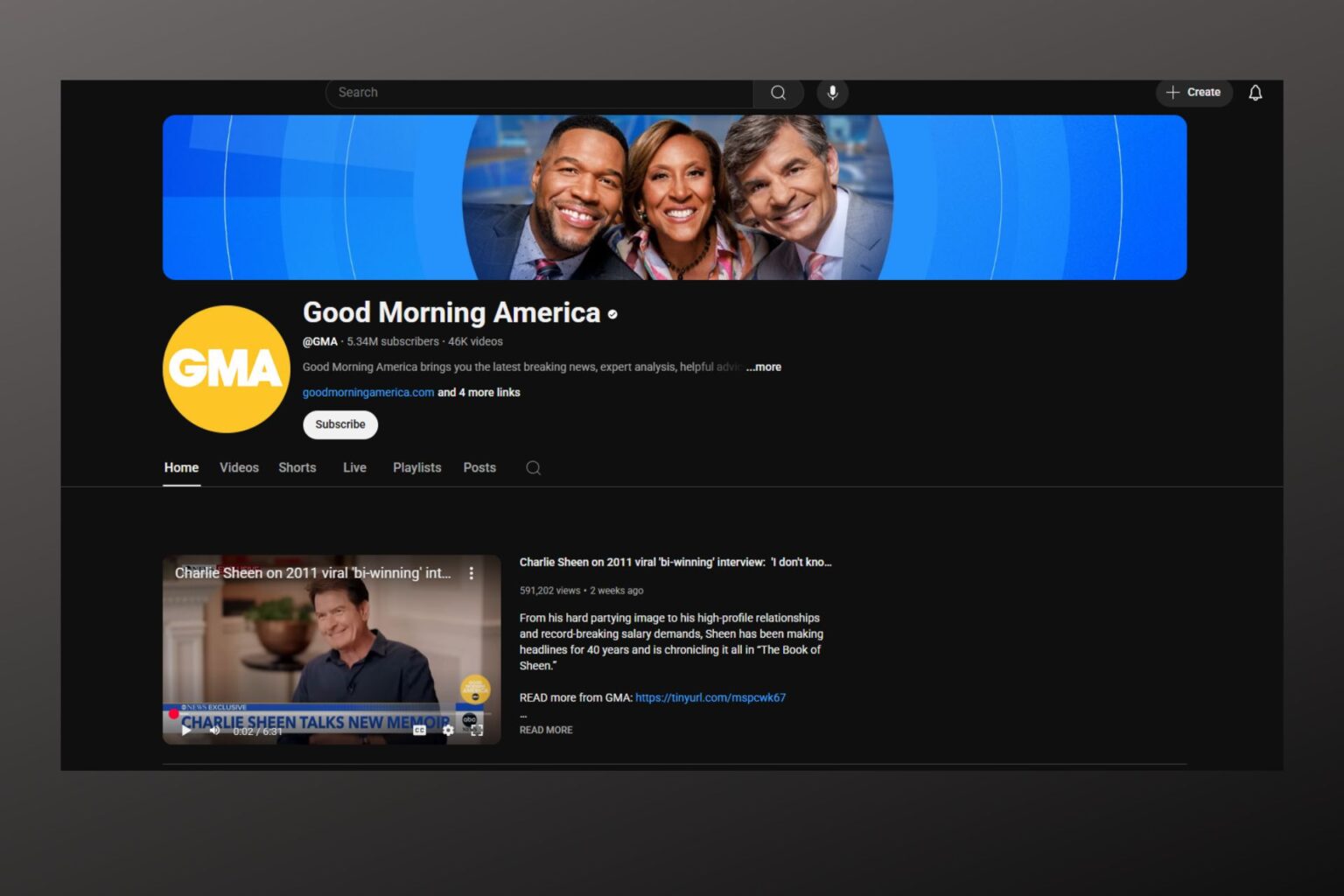1344x896 pixels.
Task: Click the search magnifier button
Action: (778, 93)
